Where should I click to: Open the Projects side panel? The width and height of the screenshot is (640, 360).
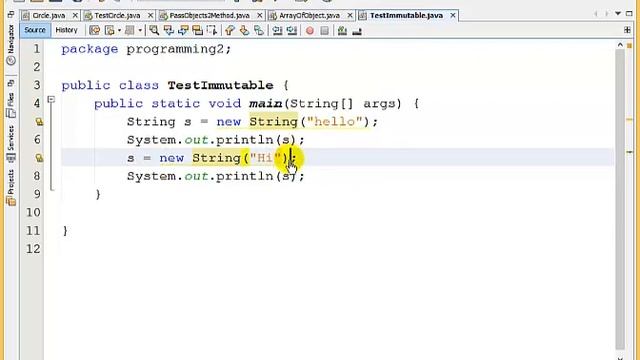click(x=11, y=187)
